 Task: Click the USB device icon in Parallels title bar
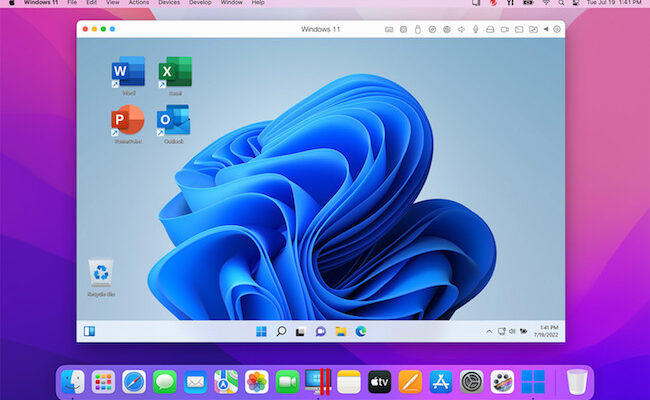pyautogui.click(x=418, y=29)
